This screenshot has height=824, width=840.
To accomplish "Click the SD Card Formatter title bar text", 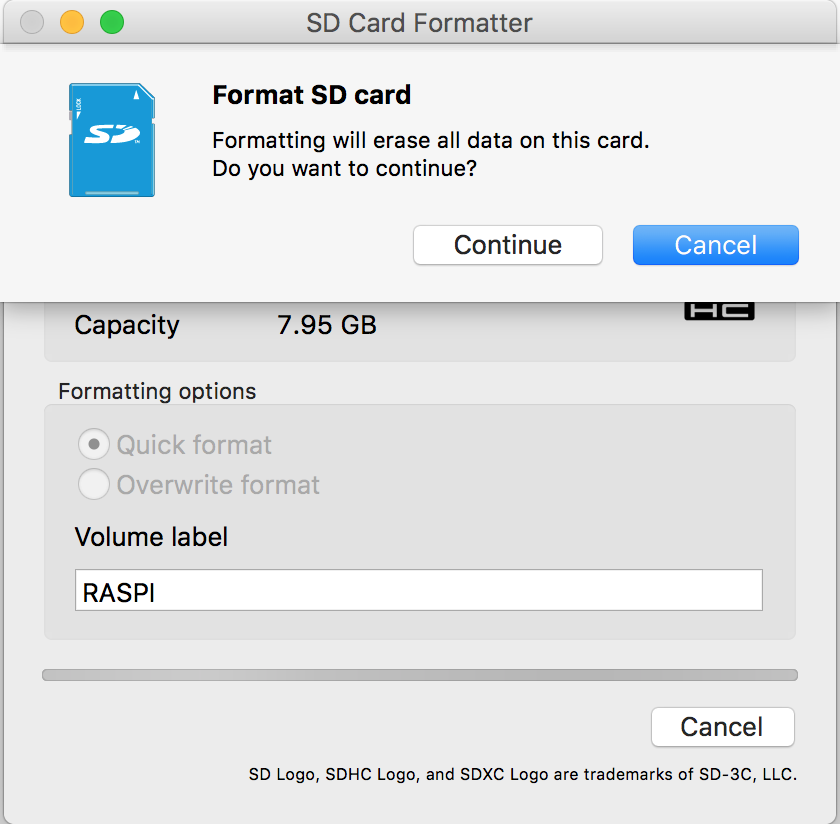I will tap(419, 22).
